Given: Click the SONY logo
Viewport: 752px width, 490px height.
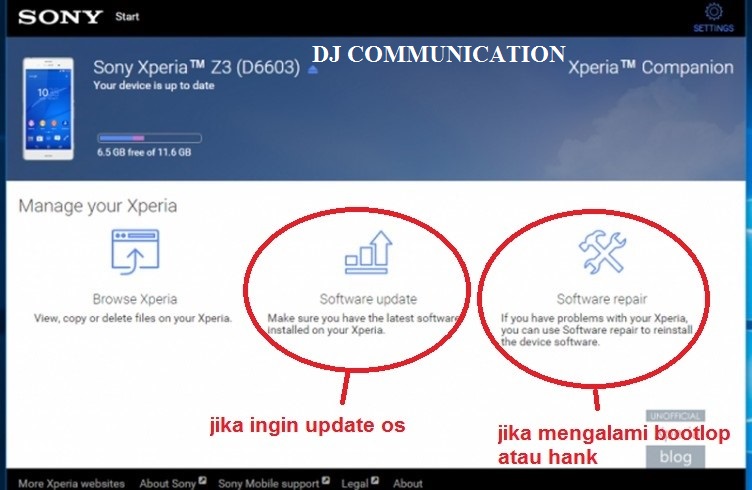Looking at the screenshot, I should [60, 17].
